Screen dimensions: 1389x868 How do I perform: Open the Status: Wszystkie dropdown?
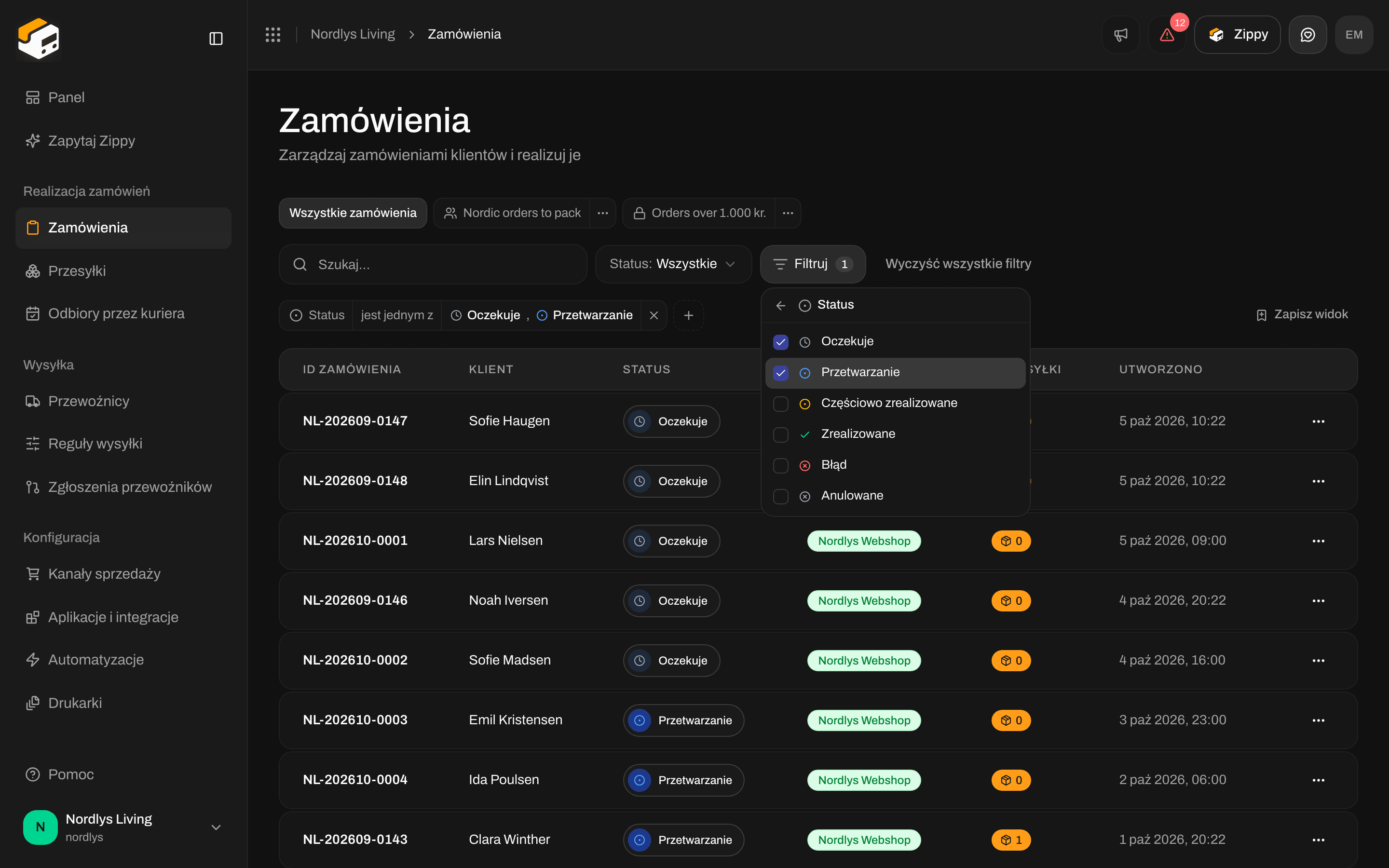point(673,264)
